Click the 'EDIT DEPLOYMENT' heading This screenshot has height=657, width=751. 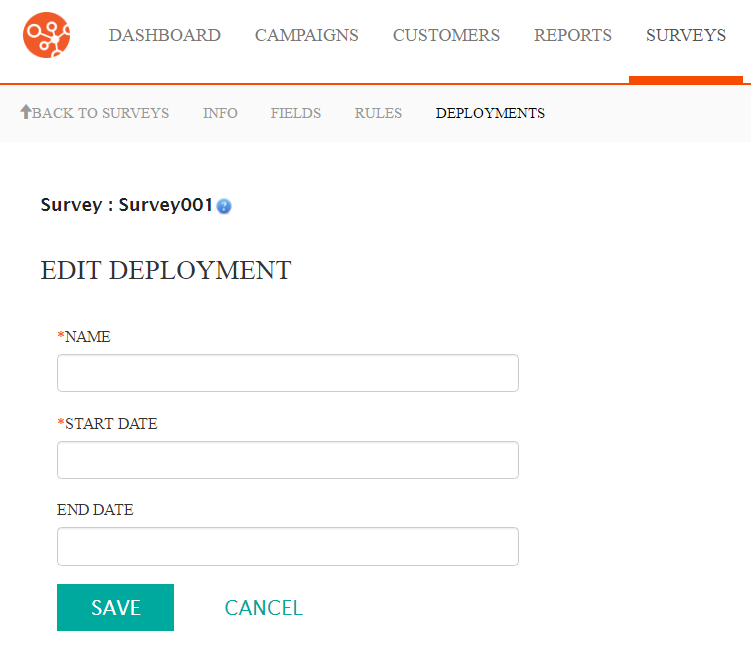click(x=166, y=270)
